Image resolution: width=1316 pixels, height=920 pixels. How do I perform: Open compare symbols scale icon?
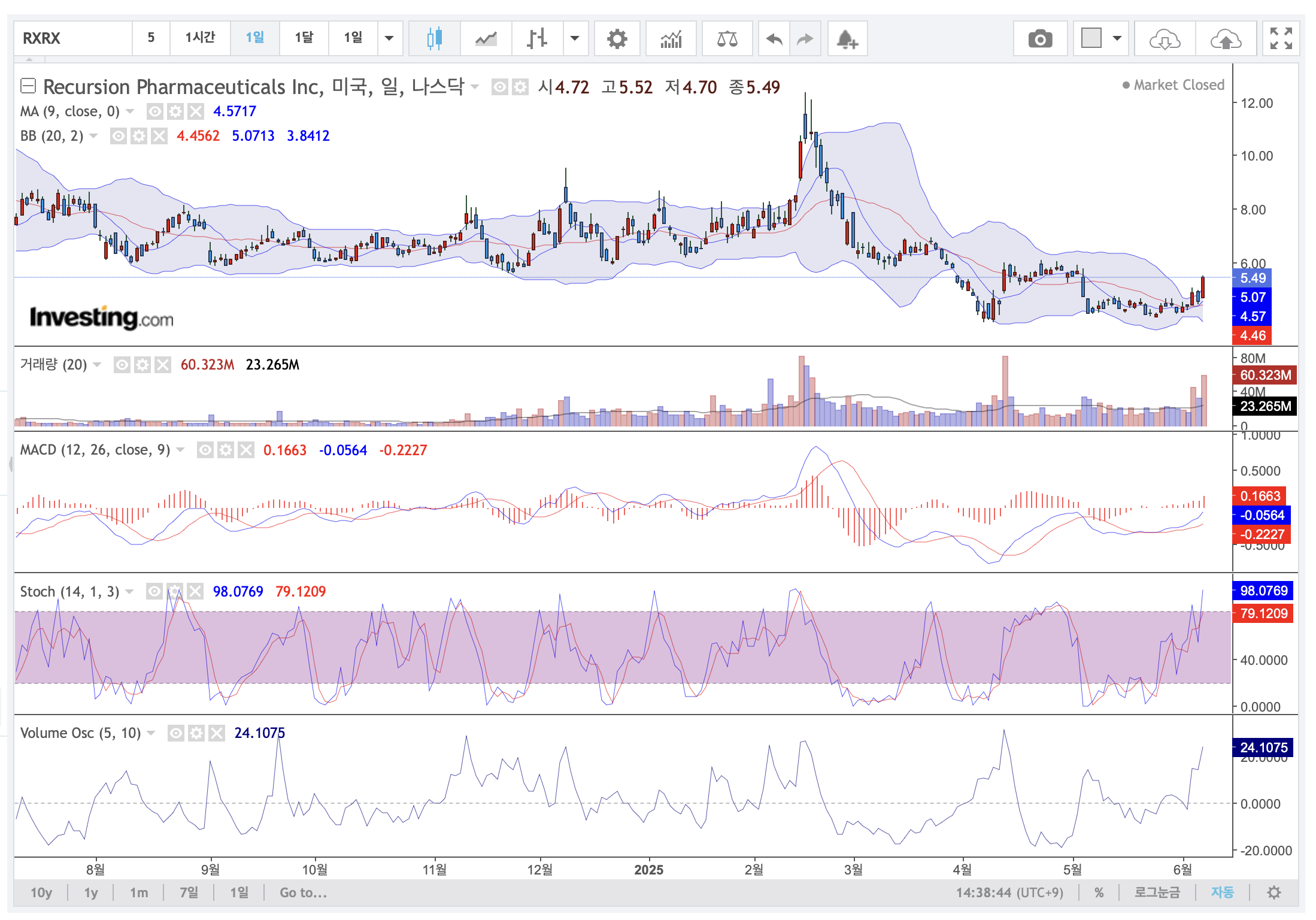727,39
